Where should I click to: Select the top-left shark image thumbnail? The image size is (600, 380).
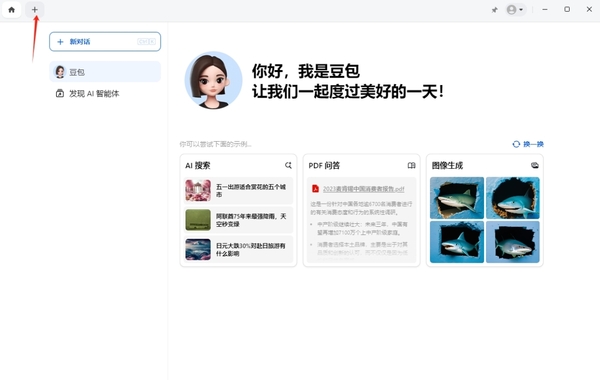point(457,198)
